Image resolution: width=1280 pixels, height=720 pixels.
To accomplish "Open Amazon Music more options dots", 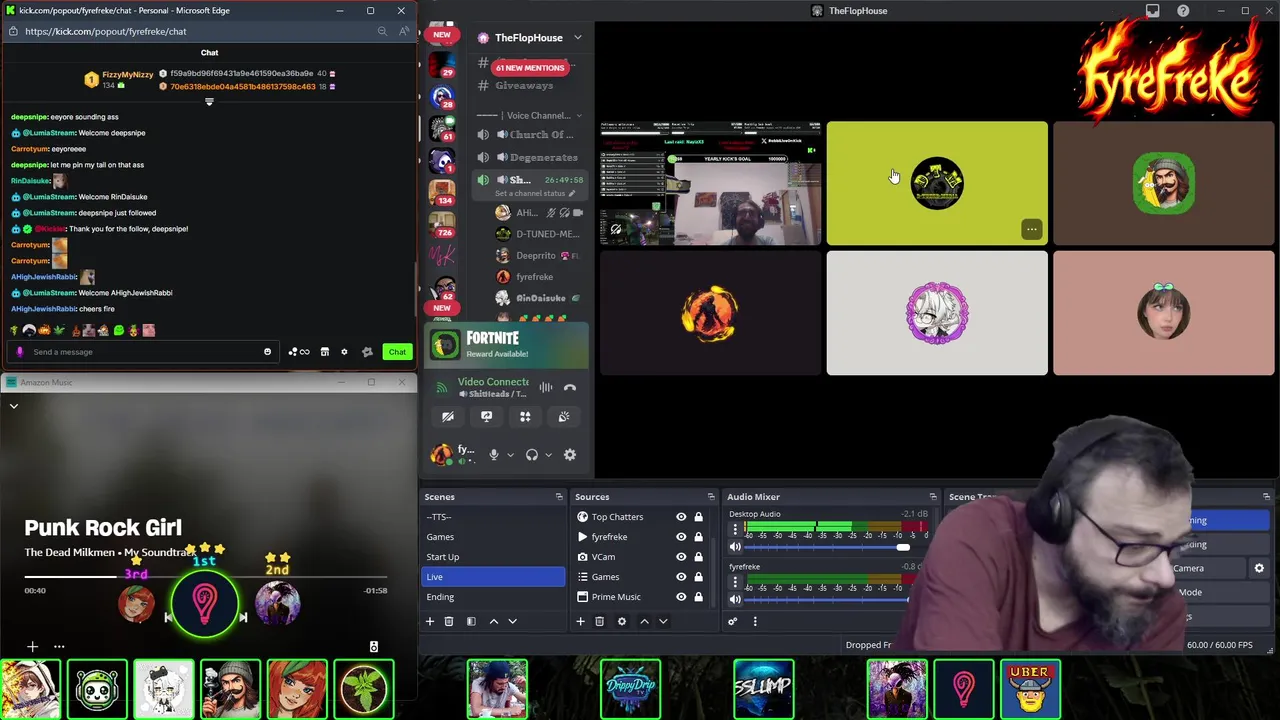I will coord(59,647).
